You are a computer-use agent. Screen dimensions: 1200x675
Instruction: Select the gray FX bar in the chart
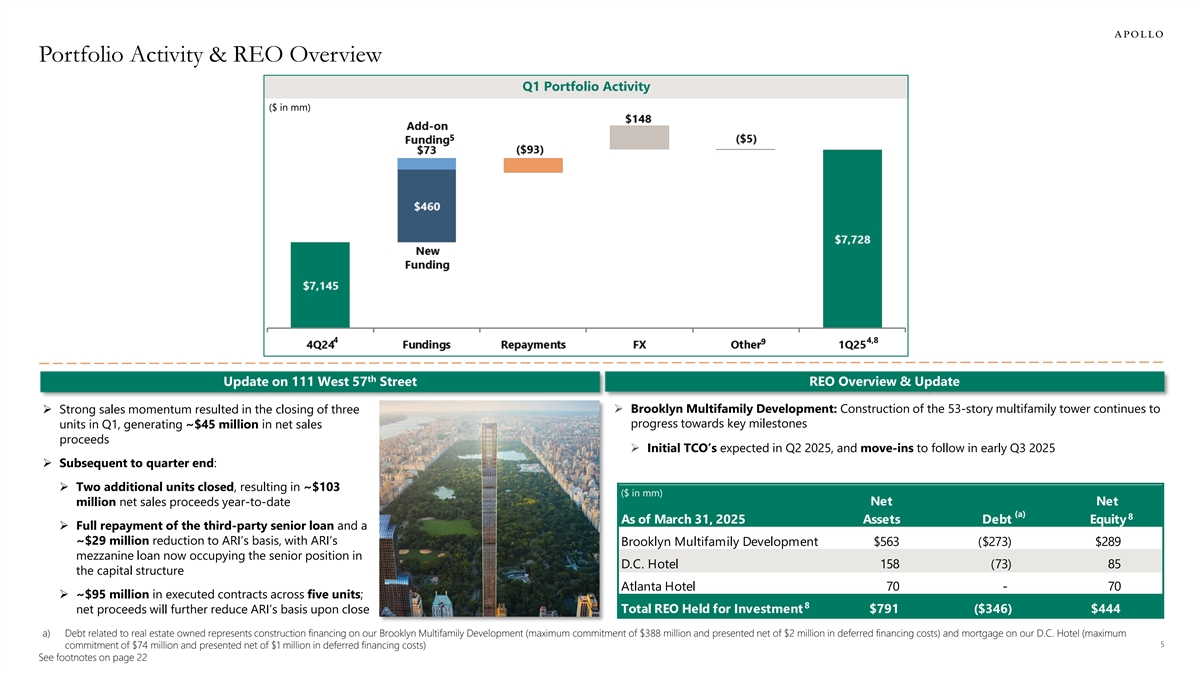click(x=639, y=138)
